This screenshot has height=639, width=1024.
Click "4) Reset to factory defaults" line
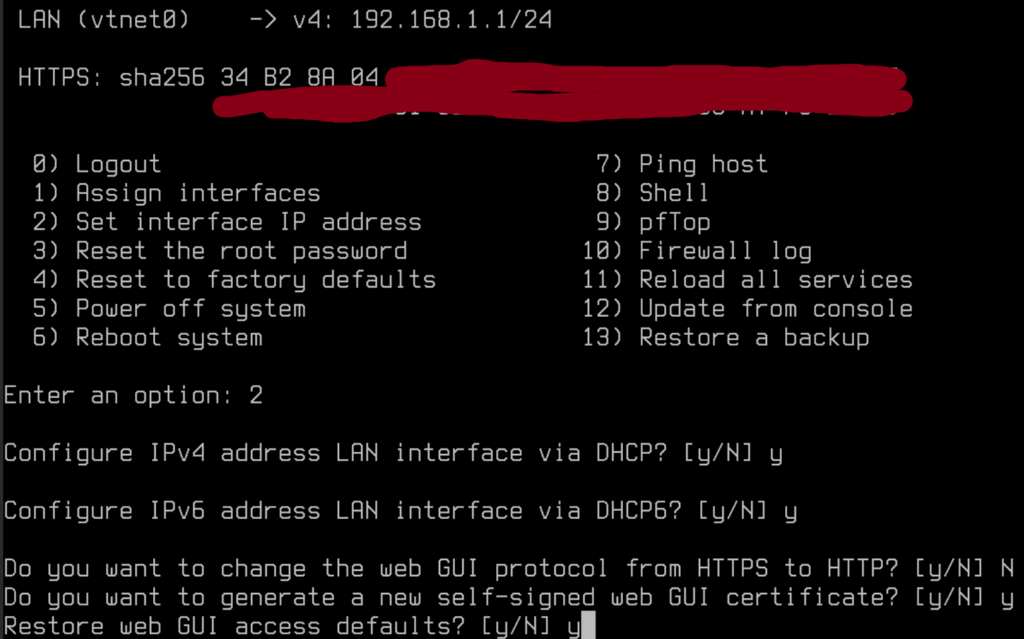tap(235, 280)
